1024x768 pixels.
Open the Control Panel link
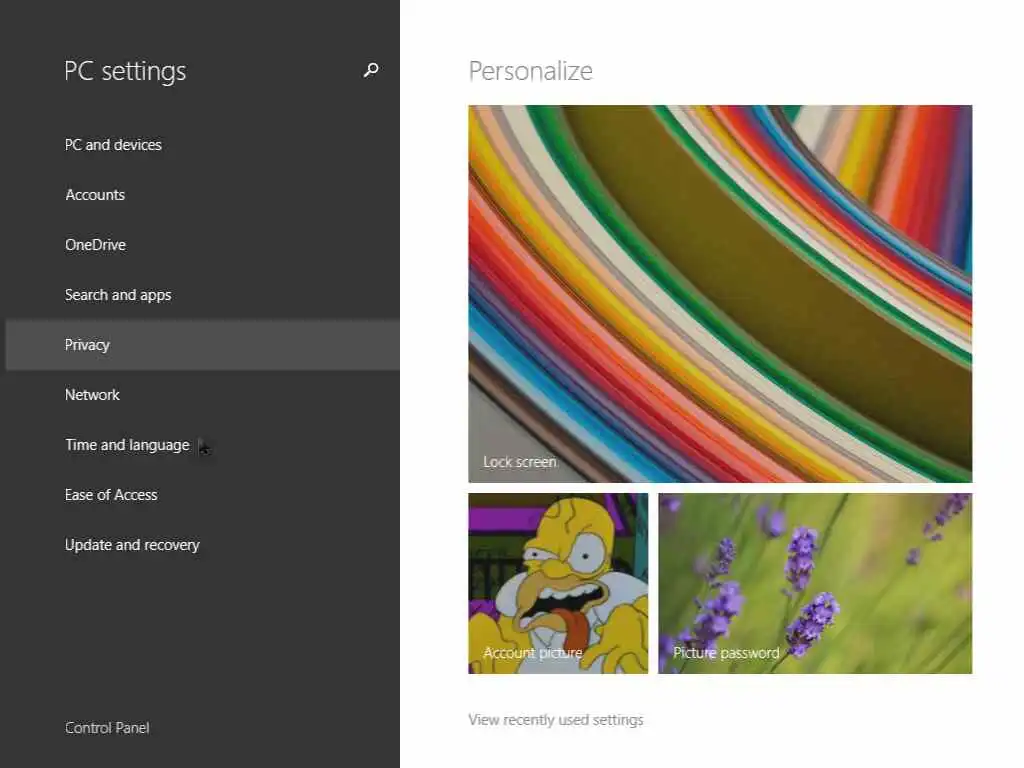107,728
